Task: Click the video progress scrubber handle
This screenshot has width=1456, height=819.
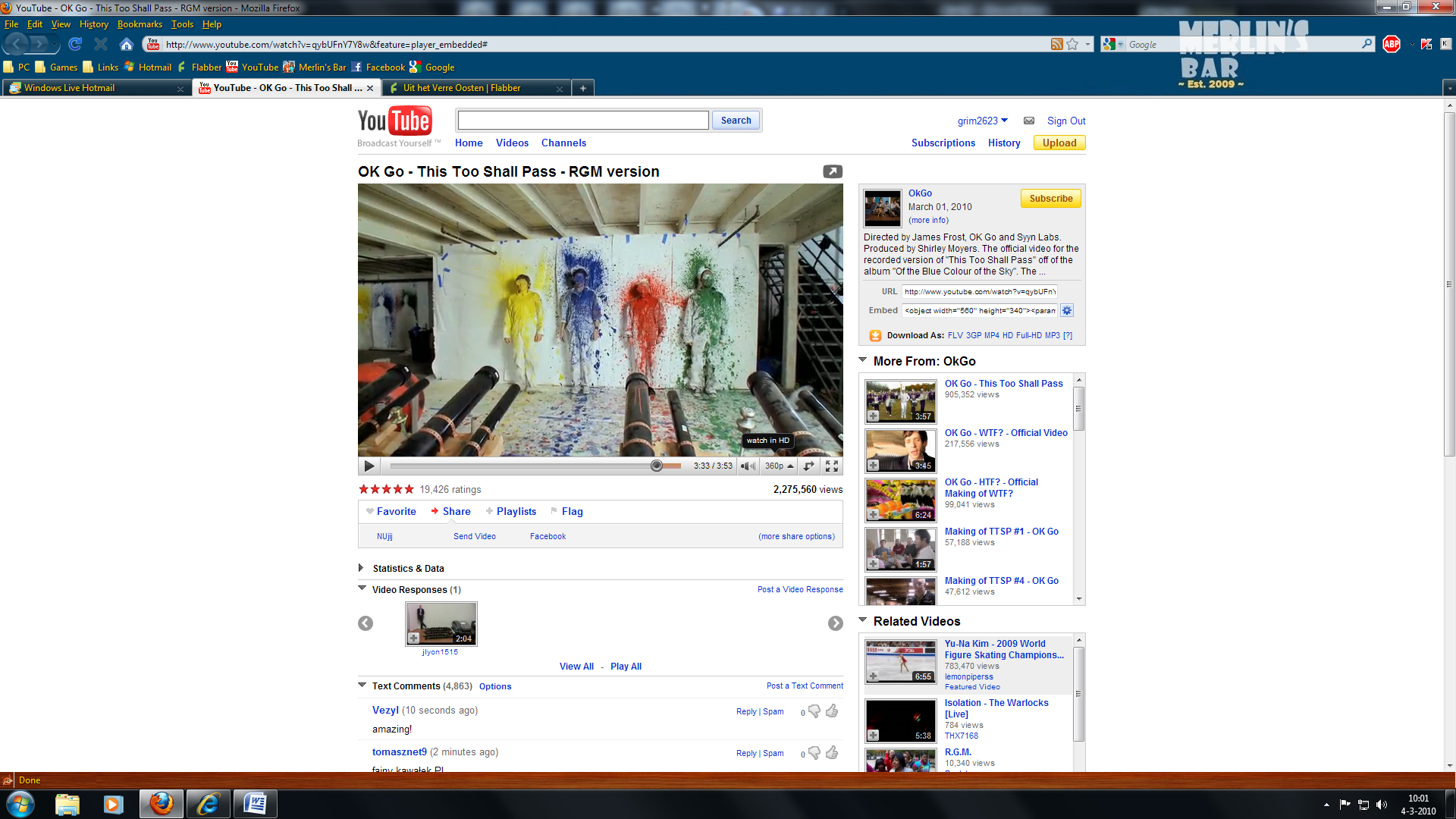Action: point(656,466)
